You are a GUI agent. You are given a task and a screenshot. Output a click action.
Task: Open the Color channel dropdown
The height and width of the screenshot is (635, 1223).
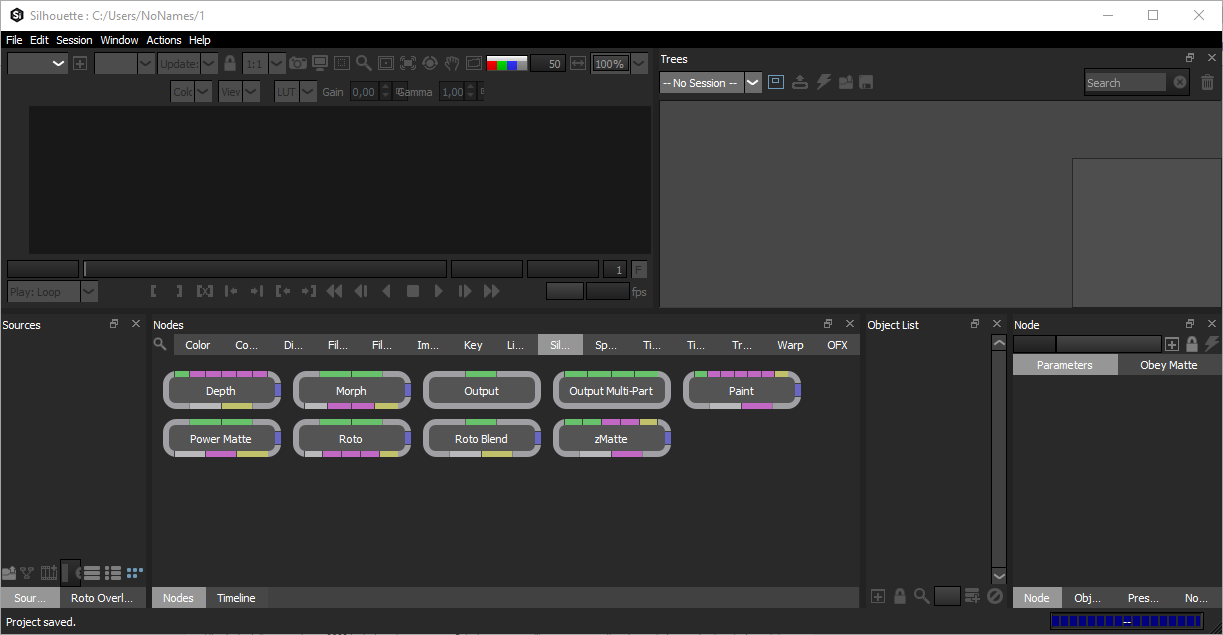pos(191,91)
